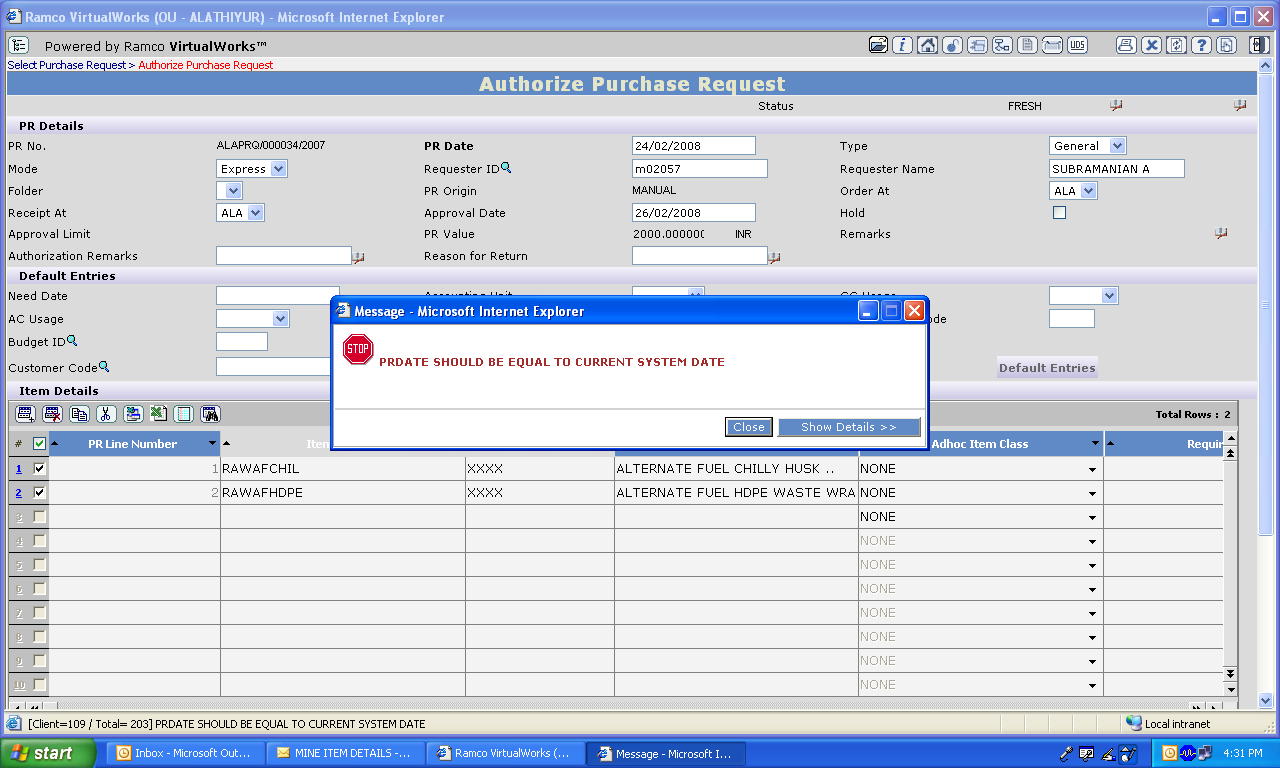
Task: Click the UDS toolbar icon
Action: 1077,45
